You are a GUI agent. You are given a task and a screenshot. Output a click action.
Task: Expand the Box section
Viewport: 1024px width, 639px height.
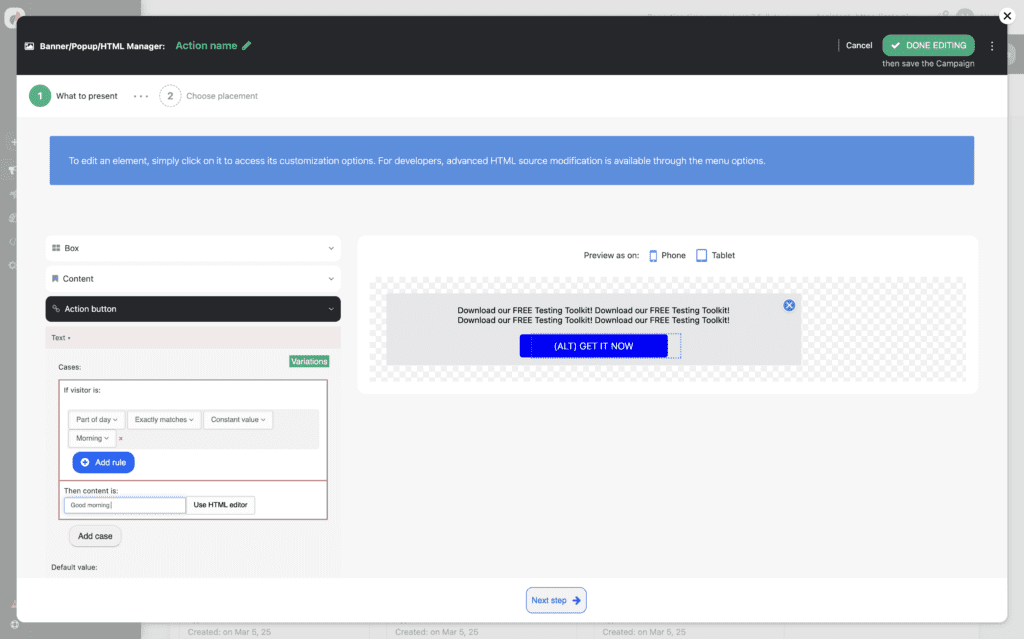(x=192, y=248)
